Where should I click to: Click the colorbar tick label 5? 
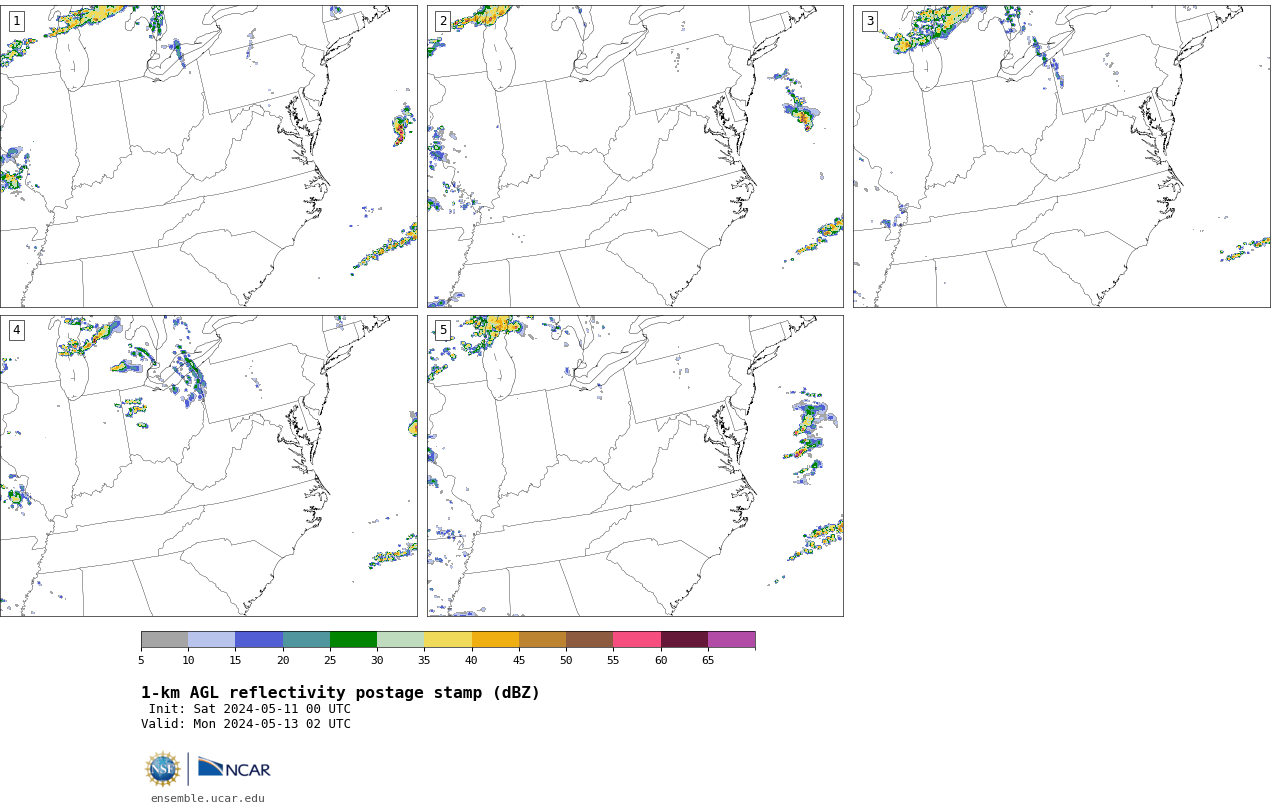coord(141,660)
